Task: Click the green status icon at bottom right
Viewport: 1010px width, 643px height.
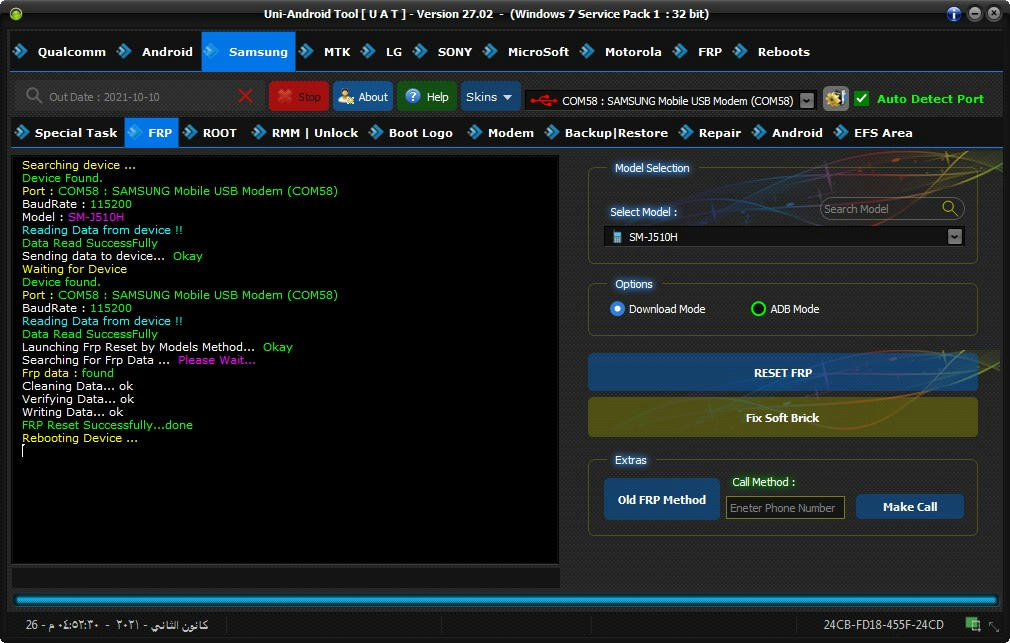Action: click(973, 624)
